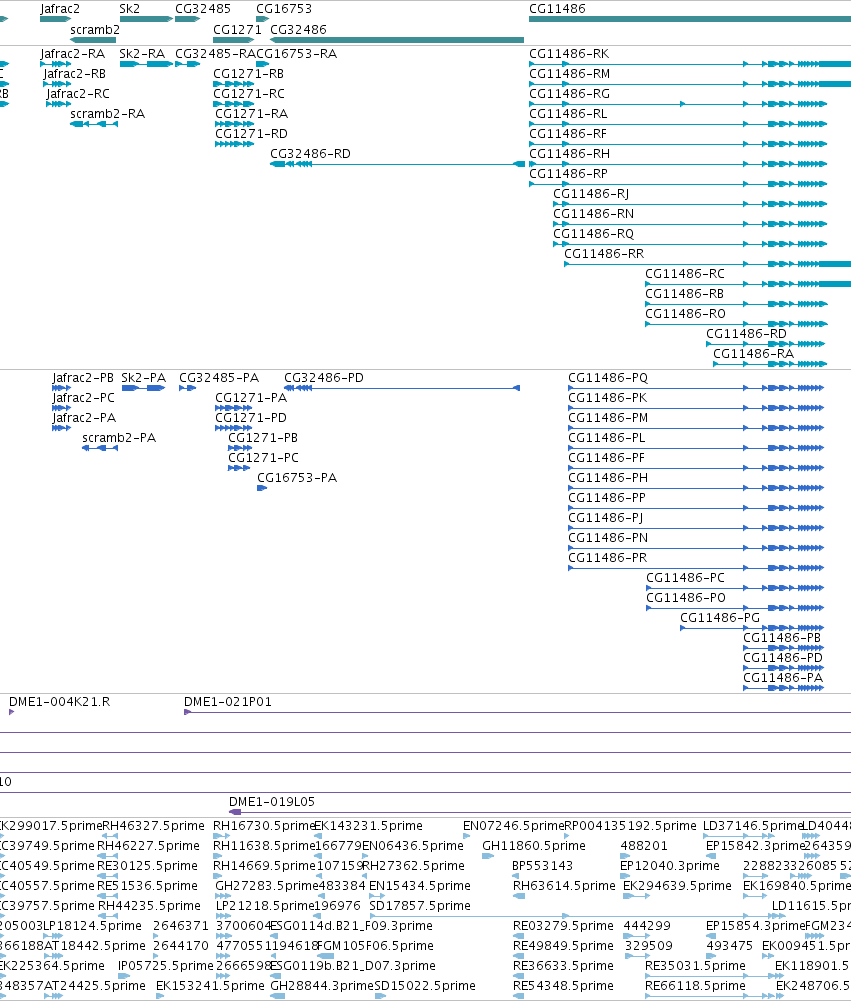The height and width of the screenshot is (1001, 851).
Task: Select the CG1271 gene bar
Action: point(234,40)
